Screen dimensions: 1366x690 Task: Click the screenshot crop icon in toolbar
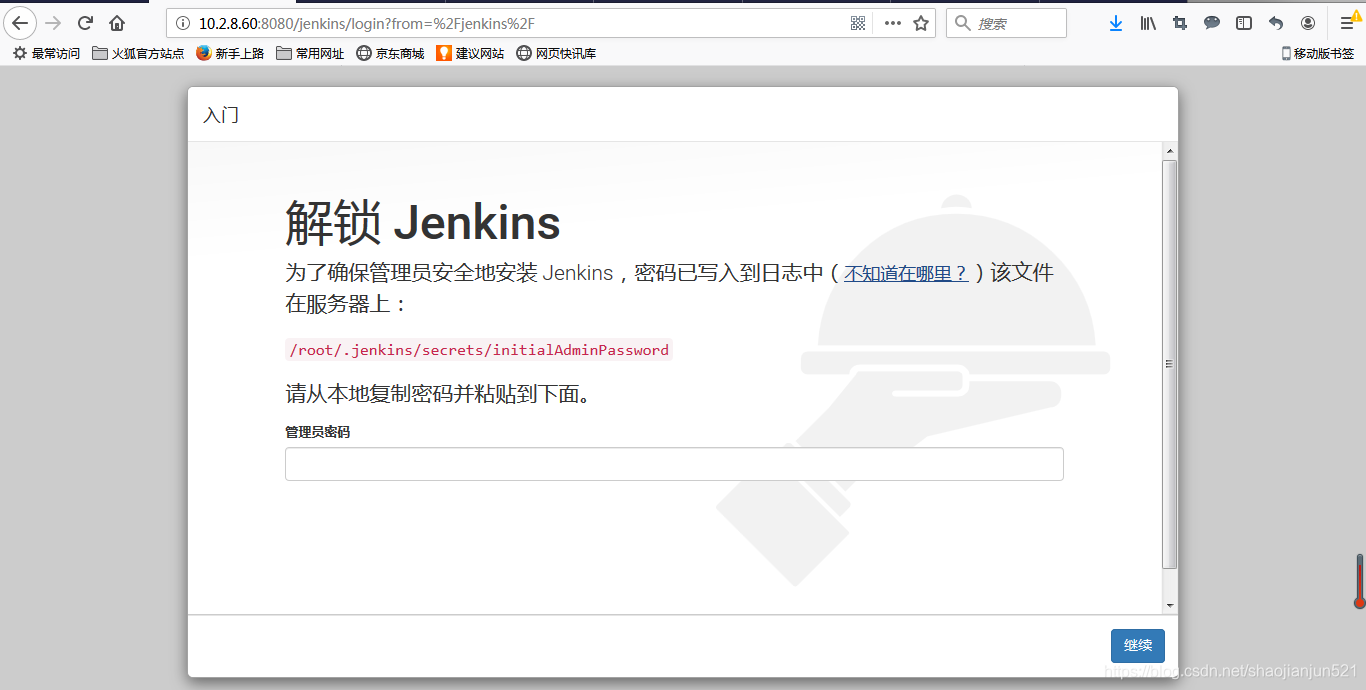1180,23
